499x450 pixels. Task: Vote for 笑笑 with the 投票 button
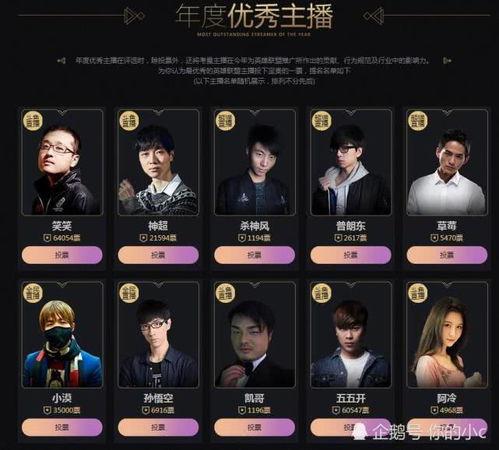click(62, 255)
